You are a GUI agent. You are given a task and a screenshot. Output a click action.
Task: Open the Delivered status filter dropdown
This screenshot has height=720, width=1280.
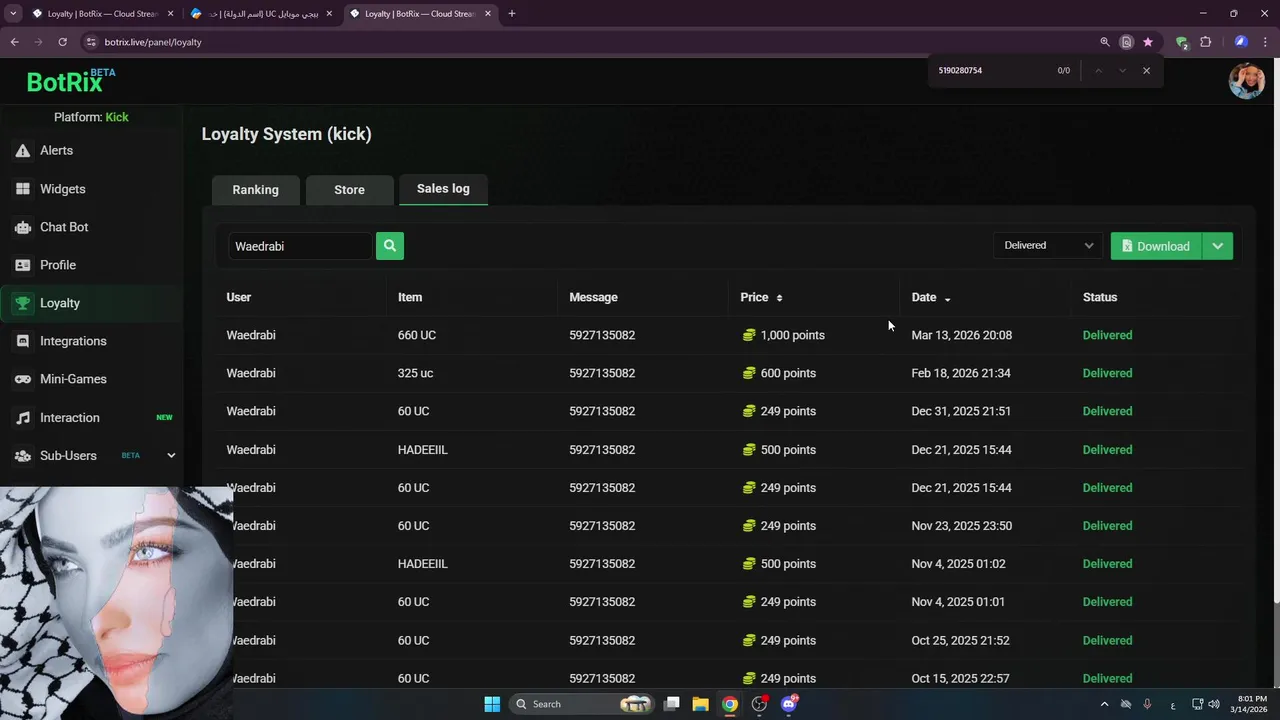click(x=1048, y=246)
